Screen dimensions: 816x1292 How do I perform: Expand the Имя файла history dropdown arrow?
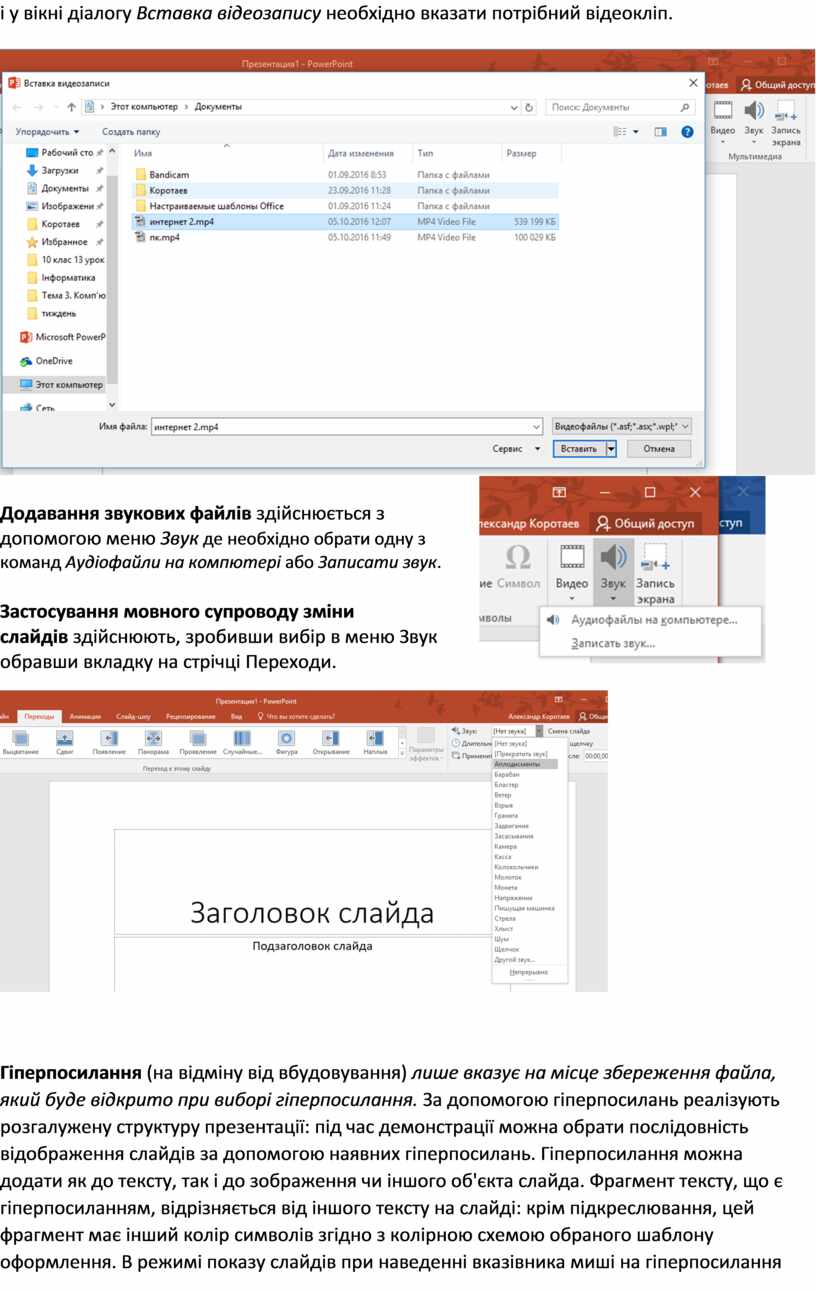pos(536,427)
